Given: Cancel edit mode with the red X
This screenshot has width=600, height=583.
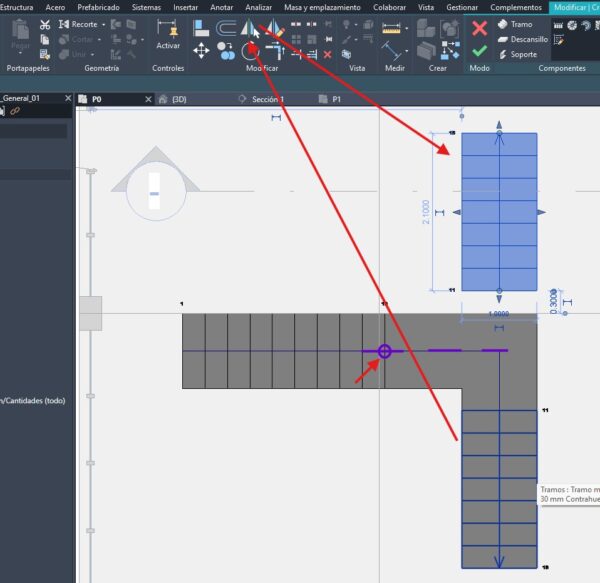Looking at the screenshot, I should (x=479, y=28).
